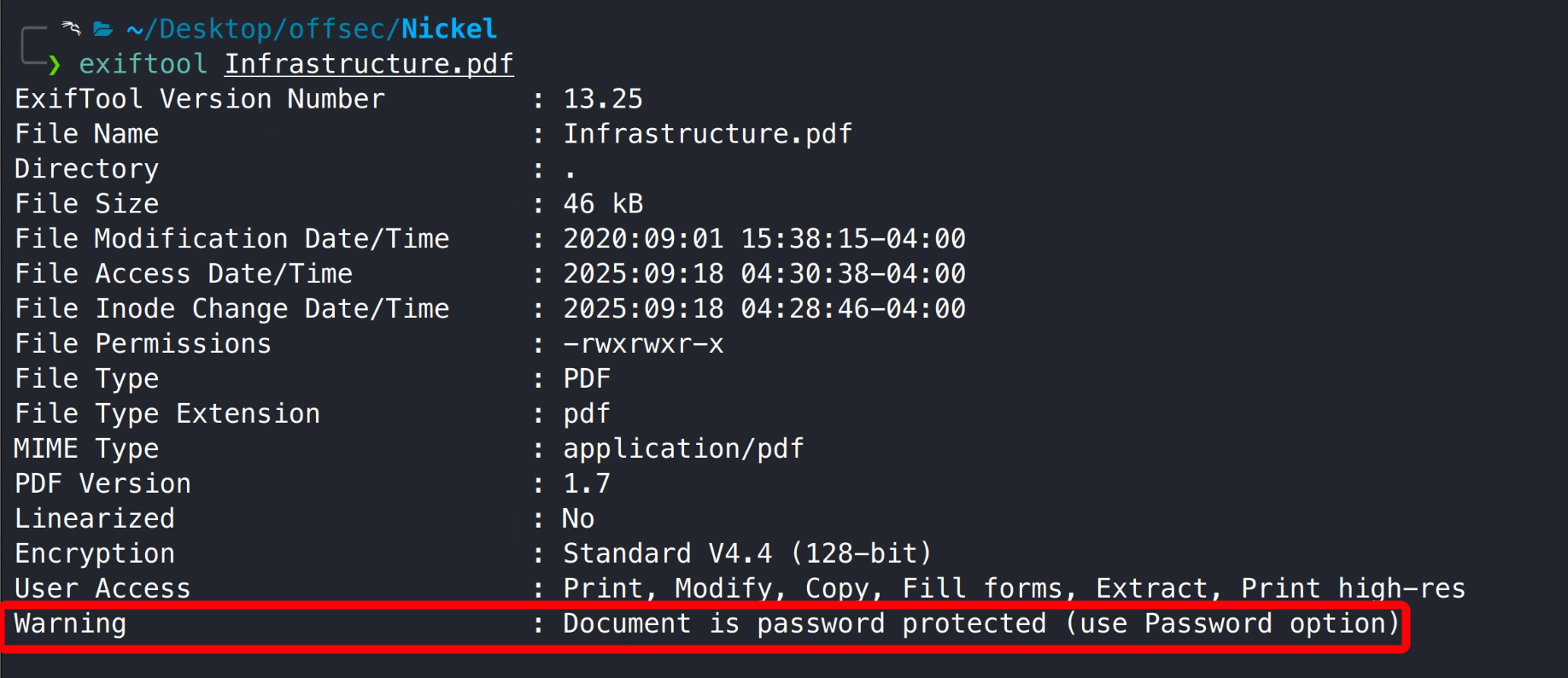Viewport: 1568px width, 678px height.
Task: Click the File Size value 46 kB
Action: pyautogui.click(x=603, y=204)
